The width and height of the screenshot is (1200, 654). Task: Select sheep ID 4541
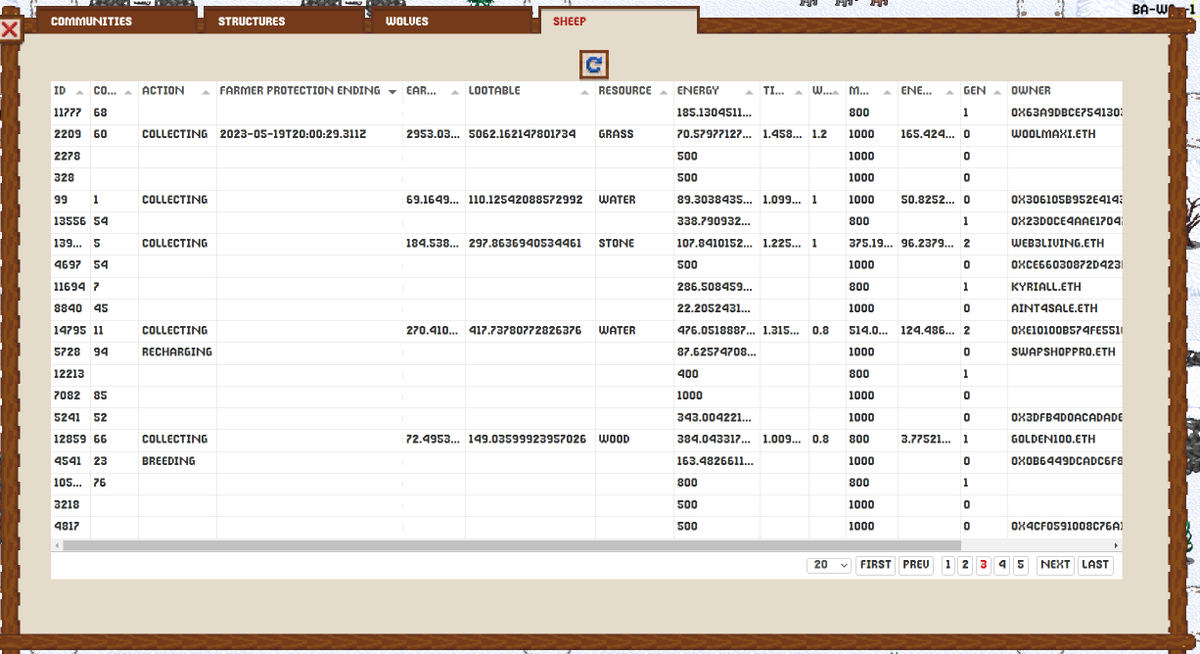tap(70, 461)
